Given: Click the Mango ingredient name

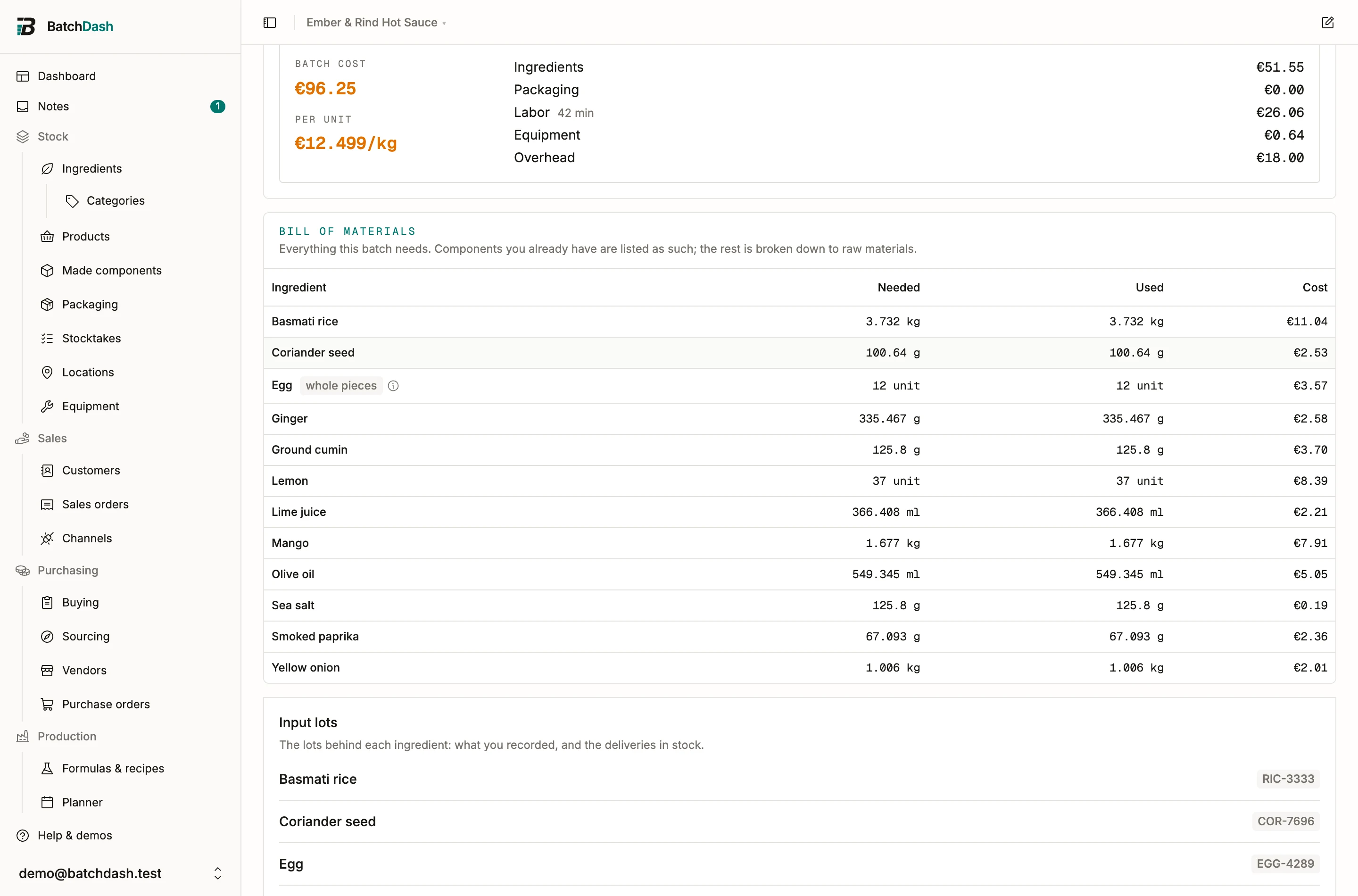Looking at the screenshot, I should coord(290,543).
